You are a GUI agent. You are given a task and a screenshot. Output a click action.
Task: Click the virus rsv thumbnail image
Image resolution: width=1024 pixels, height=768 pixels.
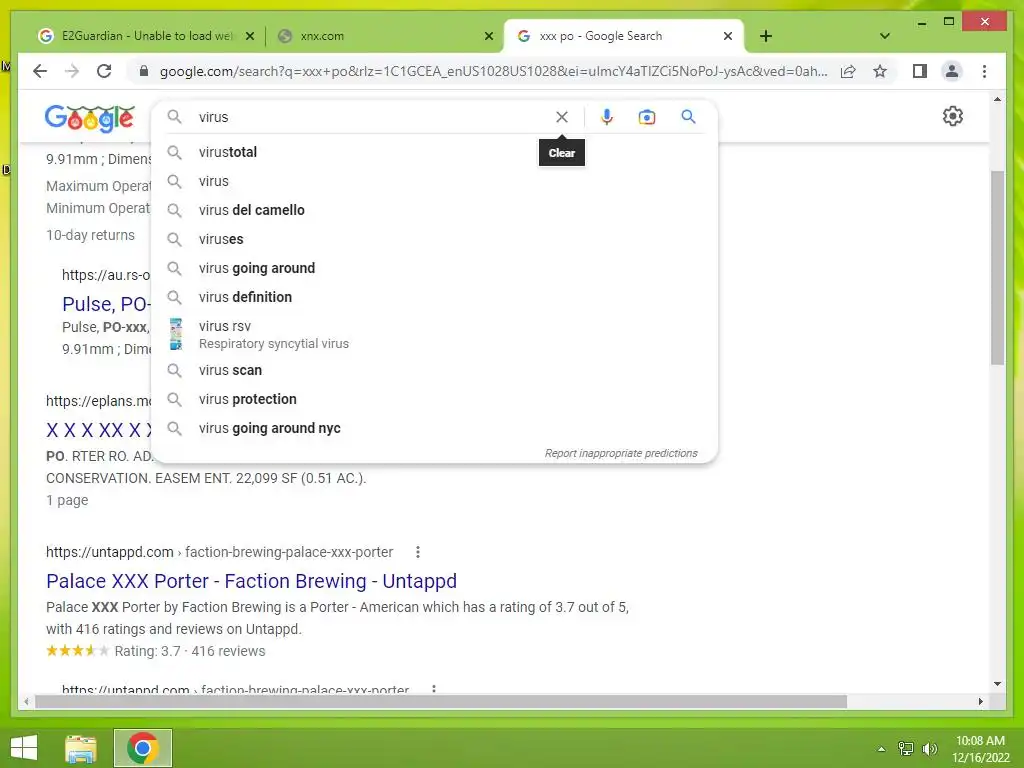pyautogui.click(x=175, y=334)
